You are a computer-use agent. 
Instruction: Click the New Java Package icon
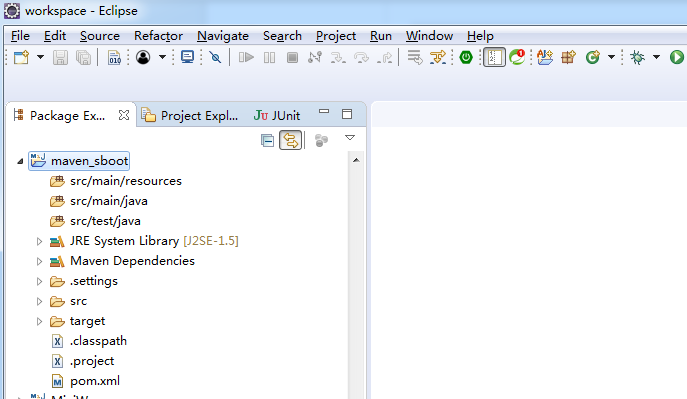pyautogui.click(x=568, y=57)
